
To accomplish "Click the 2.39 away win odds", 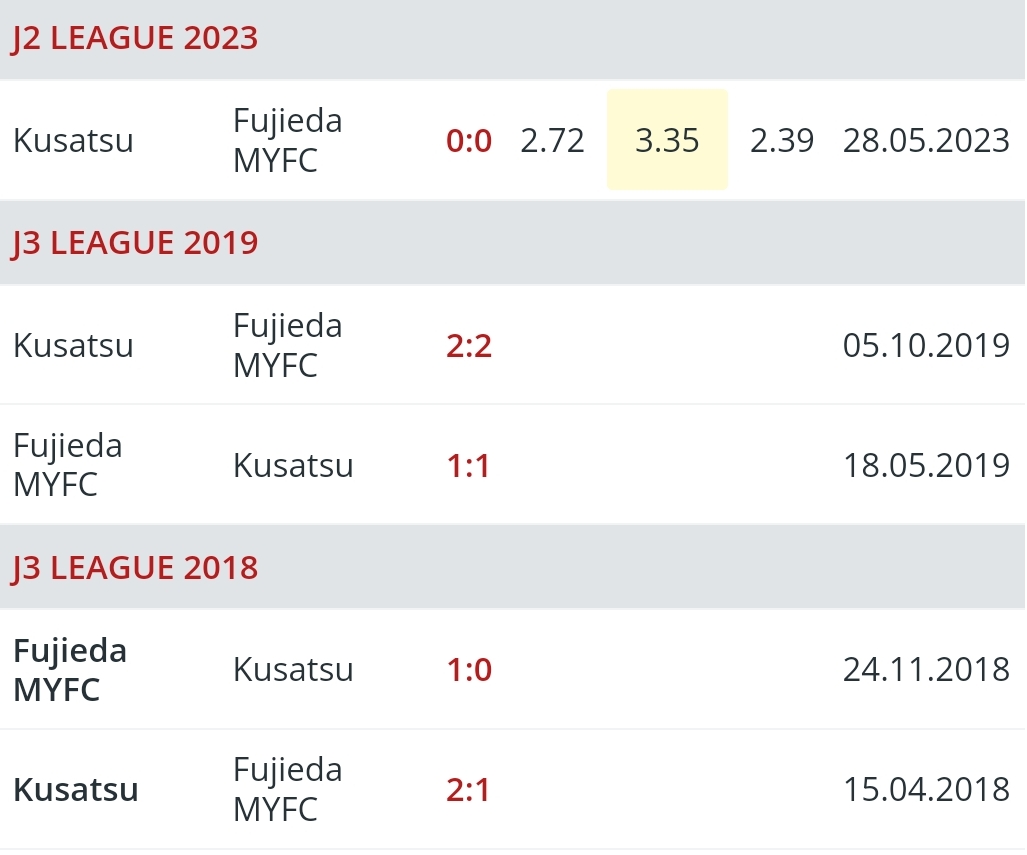I will (781, 140).
